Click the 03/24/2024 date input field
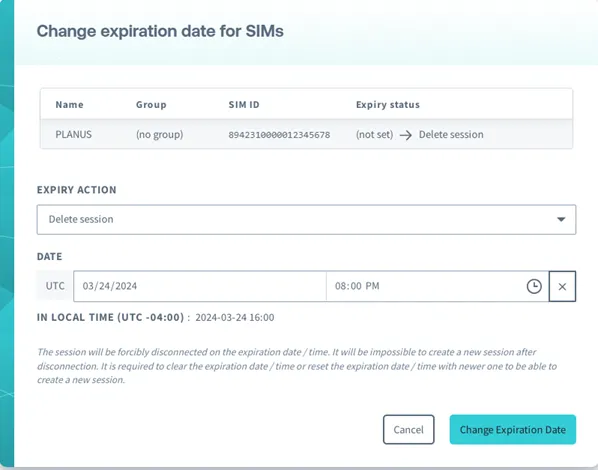598x470 pixels. tap(200, 286)
